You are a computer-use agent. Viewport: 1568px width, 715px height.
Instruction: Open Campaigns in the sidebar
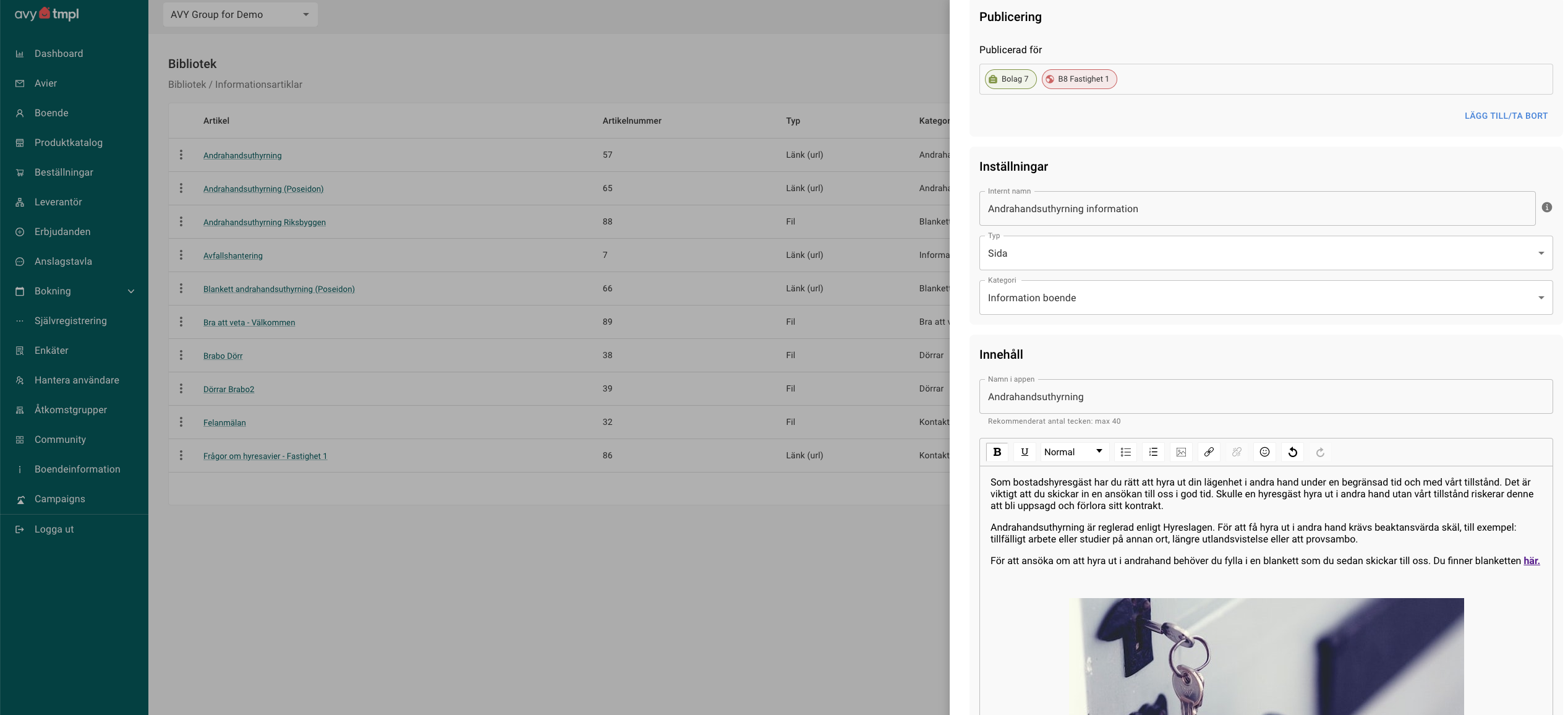point(74,499)
